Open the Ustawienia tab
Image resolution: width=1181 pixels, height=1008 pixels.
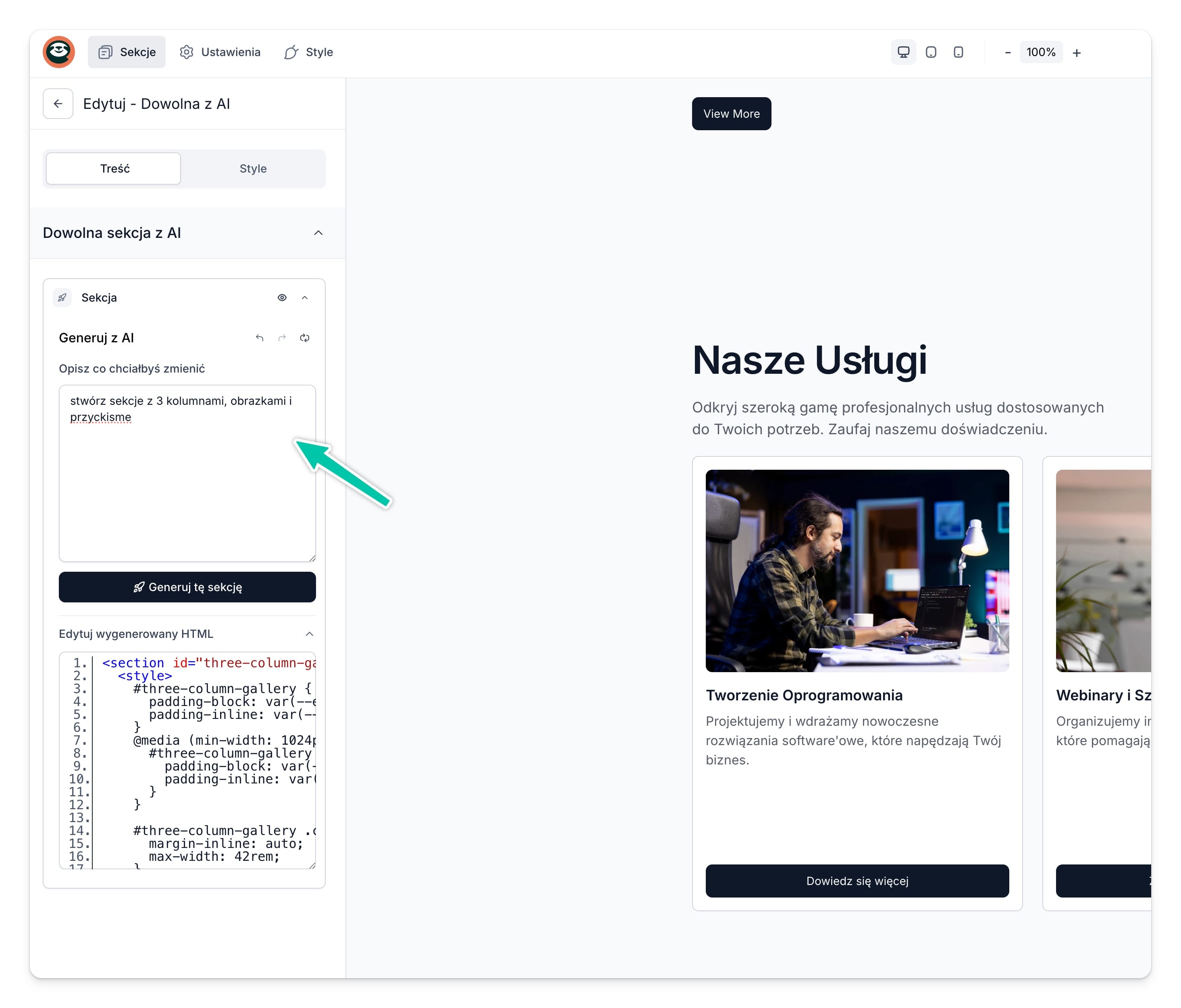[x=220, y=52]
